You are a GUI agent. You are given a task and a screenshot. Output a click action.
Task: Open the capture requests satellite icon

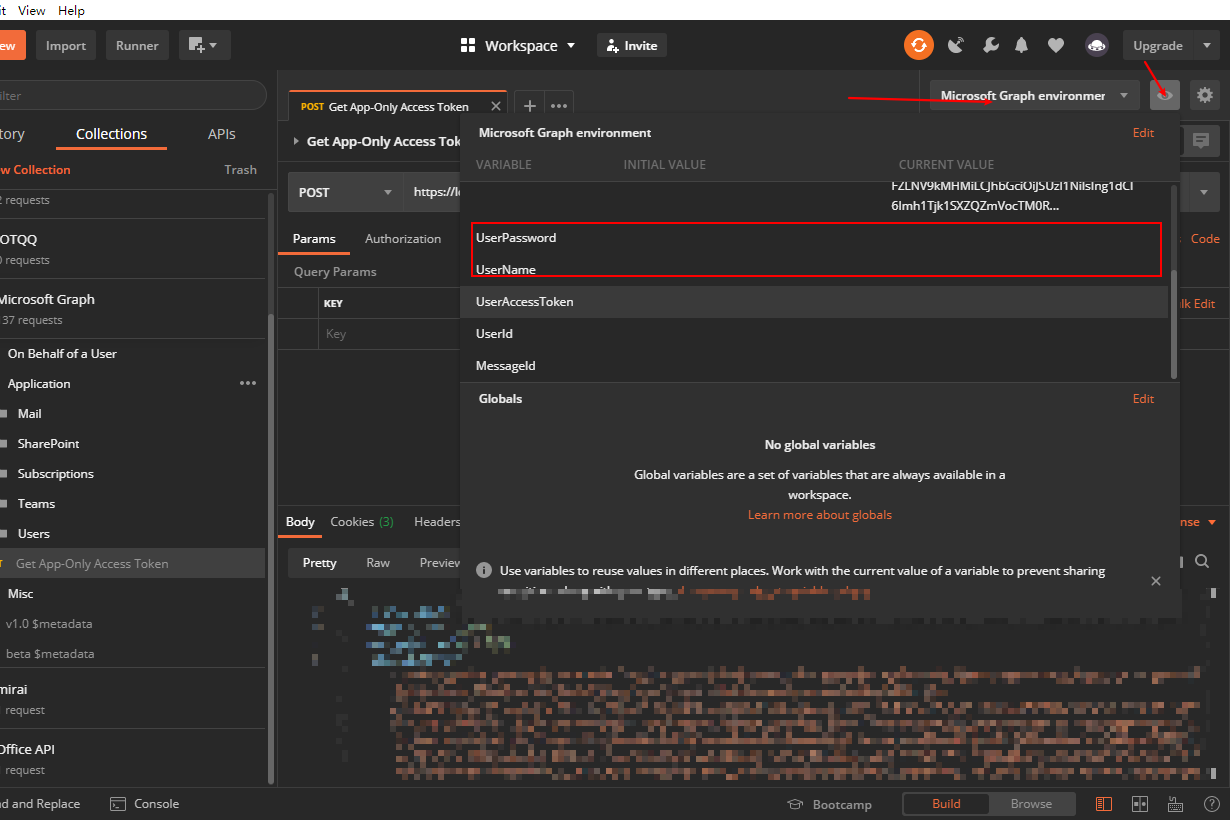(x=956, y=45)
